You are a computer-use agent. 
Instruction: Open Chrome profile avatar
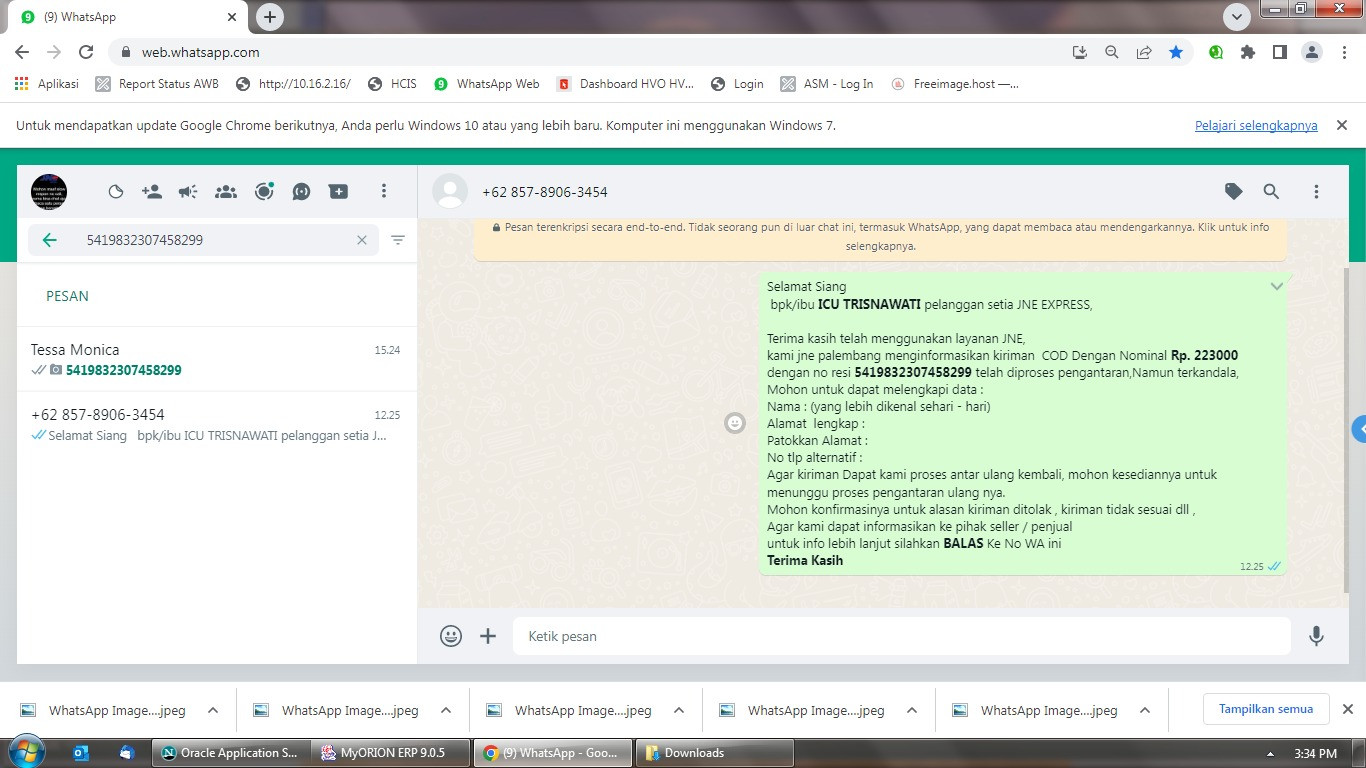pos(1312,52)
